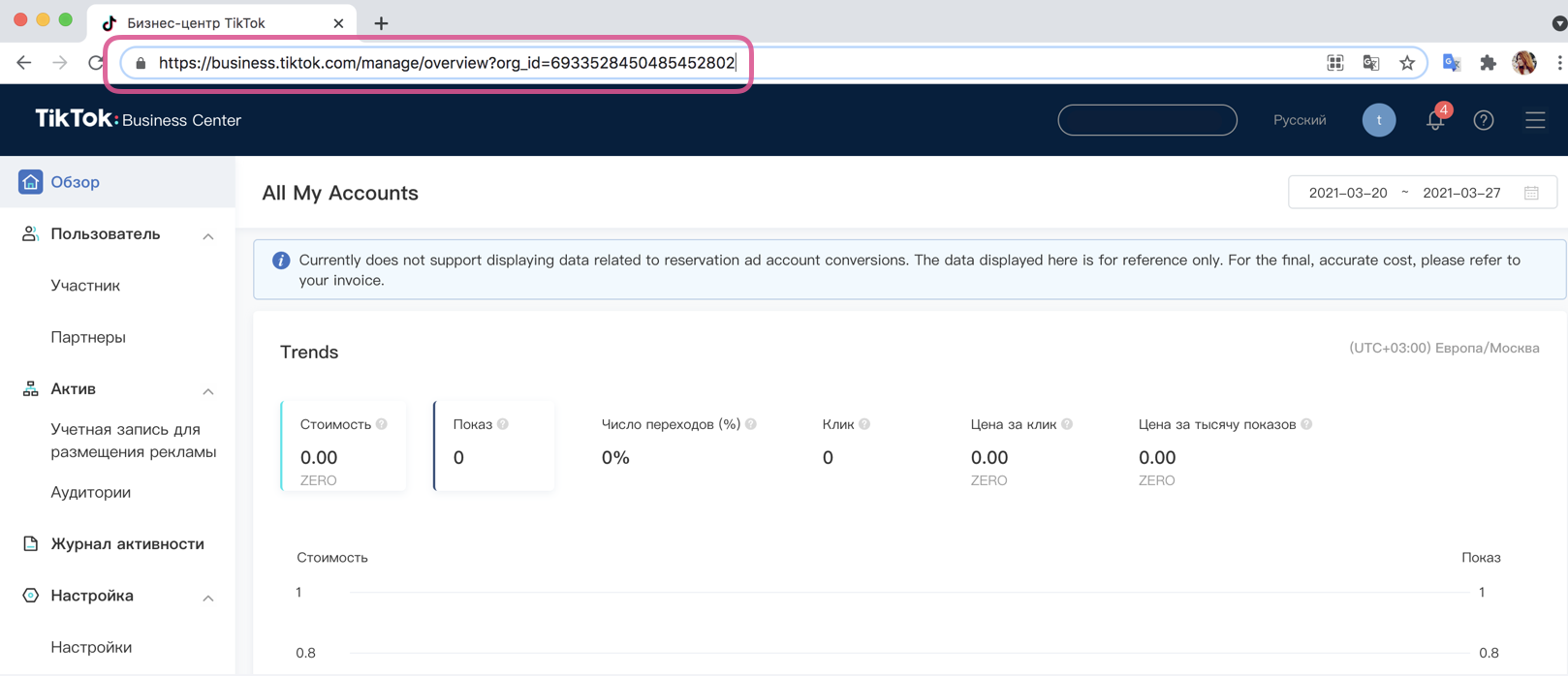1568x676 pixels.
Task: Open the hamburger menu icon
Action: 1535,120
